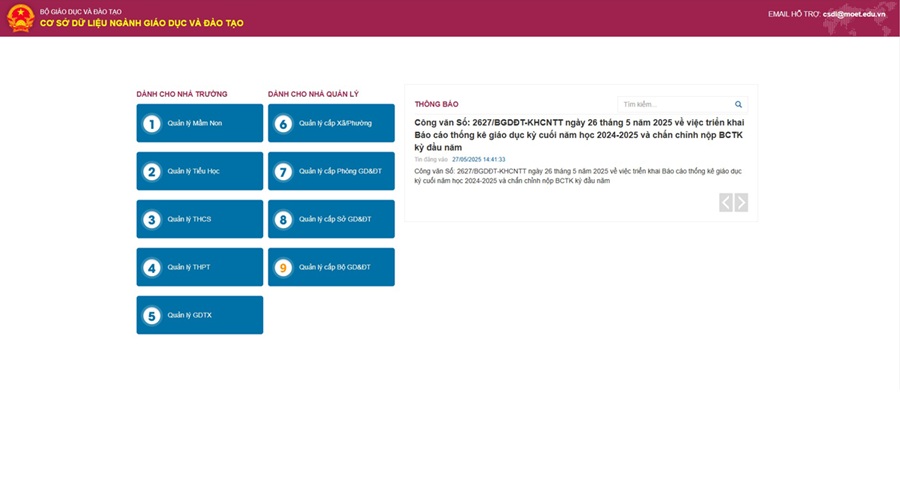Viewport: 900px width, 501px height.
Task: Click the magnifying glass search icon
Action: coord(738,104)
